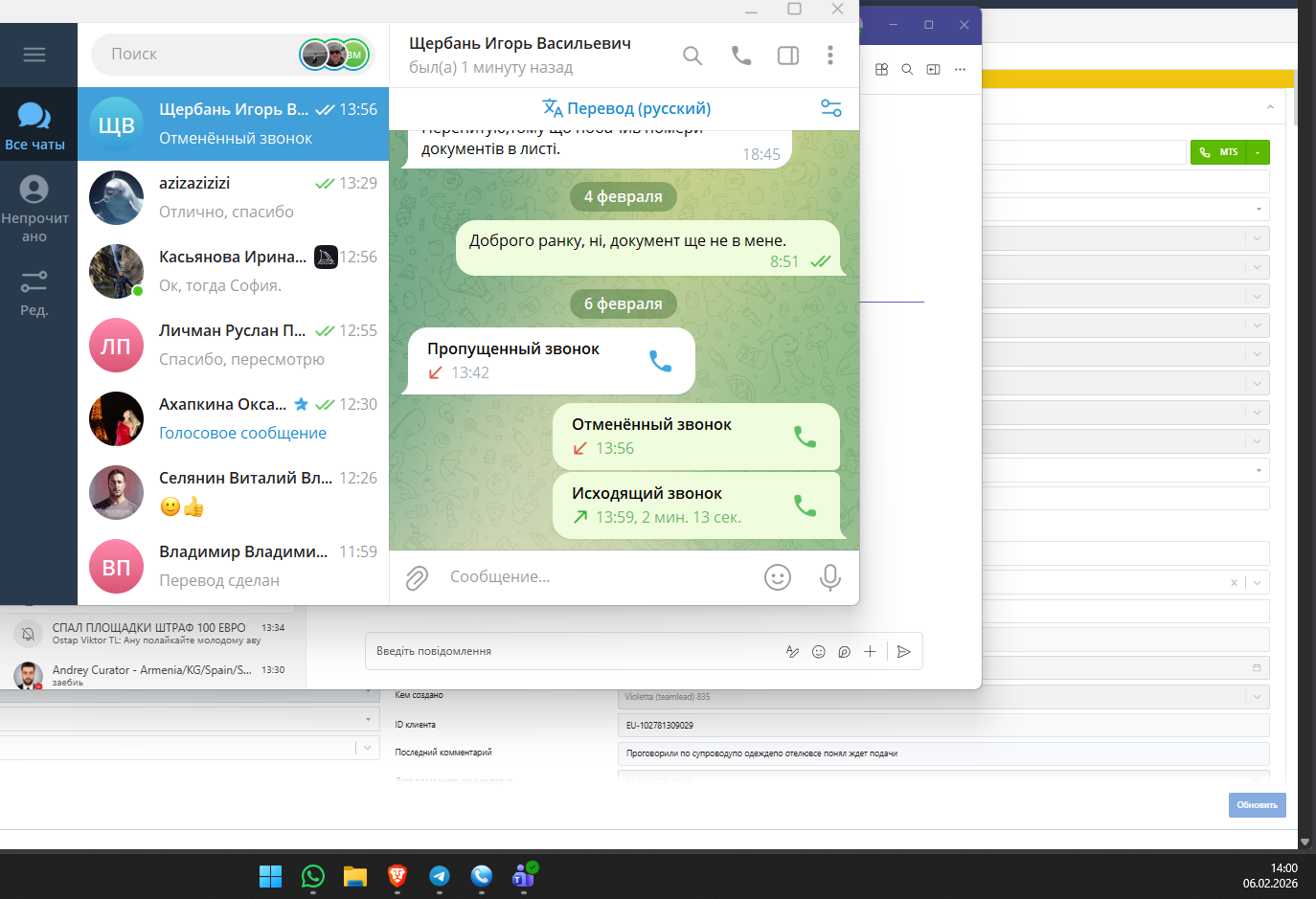Open File Explorer from the taskbar

coord(355,876)
